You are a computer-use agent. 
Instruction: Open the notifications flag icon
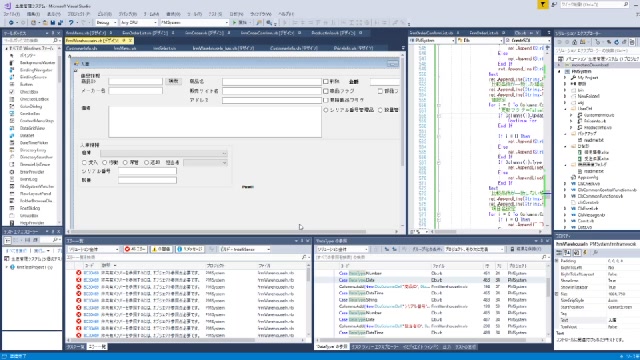pos(542,4)
